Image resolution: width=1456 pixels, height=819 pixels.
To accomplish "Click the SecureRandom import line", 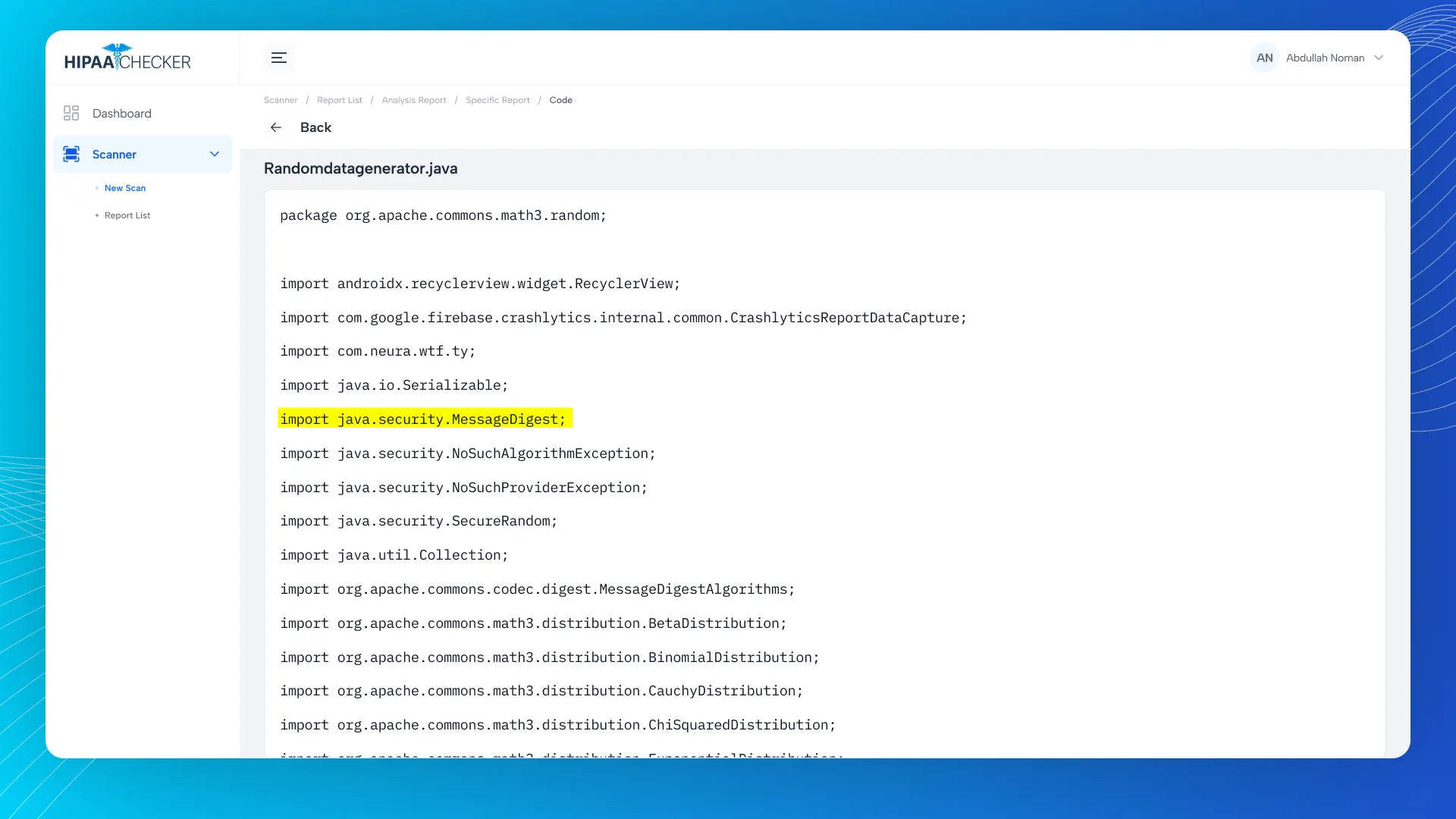I will click(419, 521).
